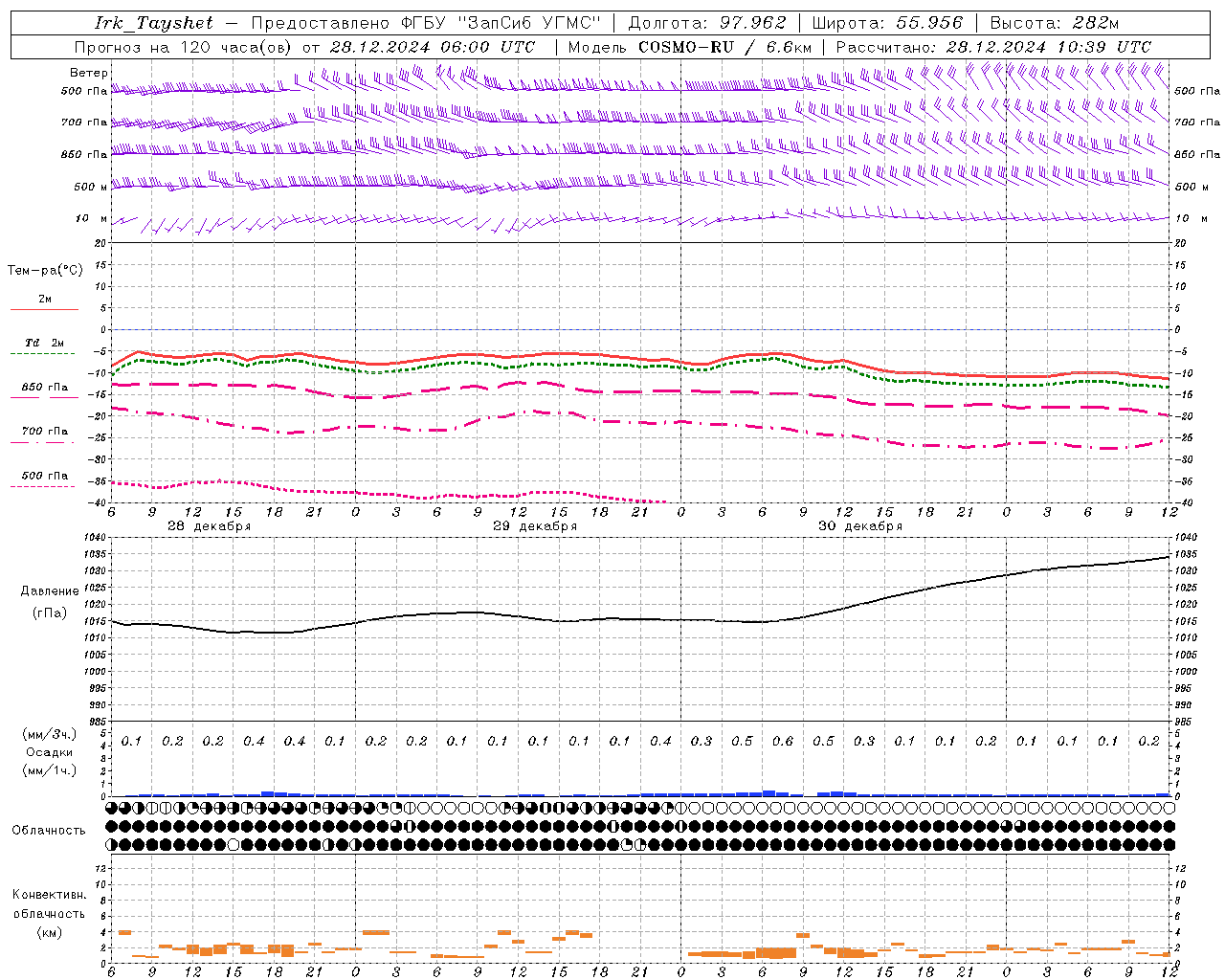Click the Ветер panel label
The image size is (1225, 980).
pos(89,73)
